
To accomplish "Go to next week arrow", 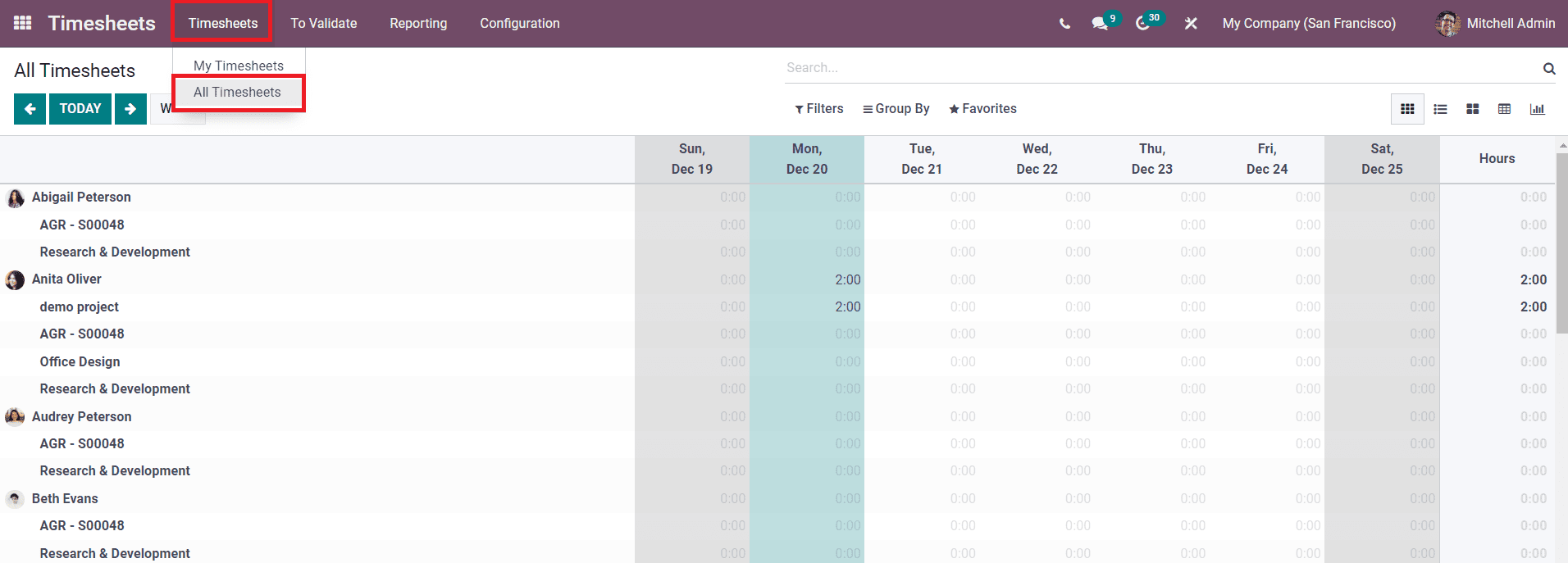I will [x=130, y=109].
